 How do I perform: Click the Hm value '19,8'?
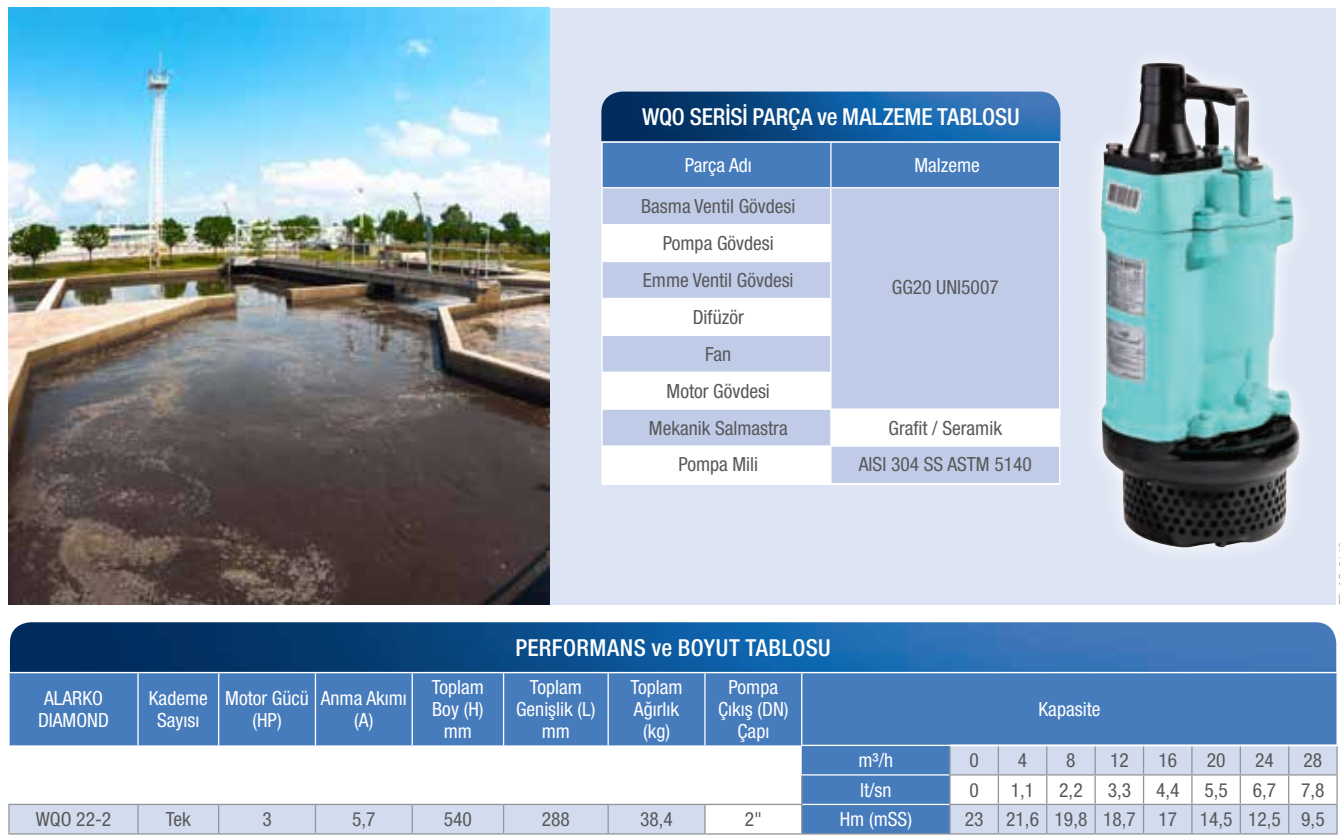tap(1070, 819)
